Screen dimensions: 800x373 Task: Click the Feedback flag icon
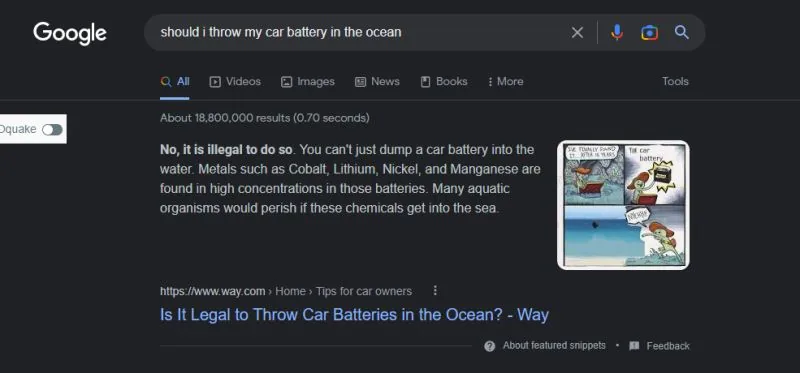[x=634, y=346]
